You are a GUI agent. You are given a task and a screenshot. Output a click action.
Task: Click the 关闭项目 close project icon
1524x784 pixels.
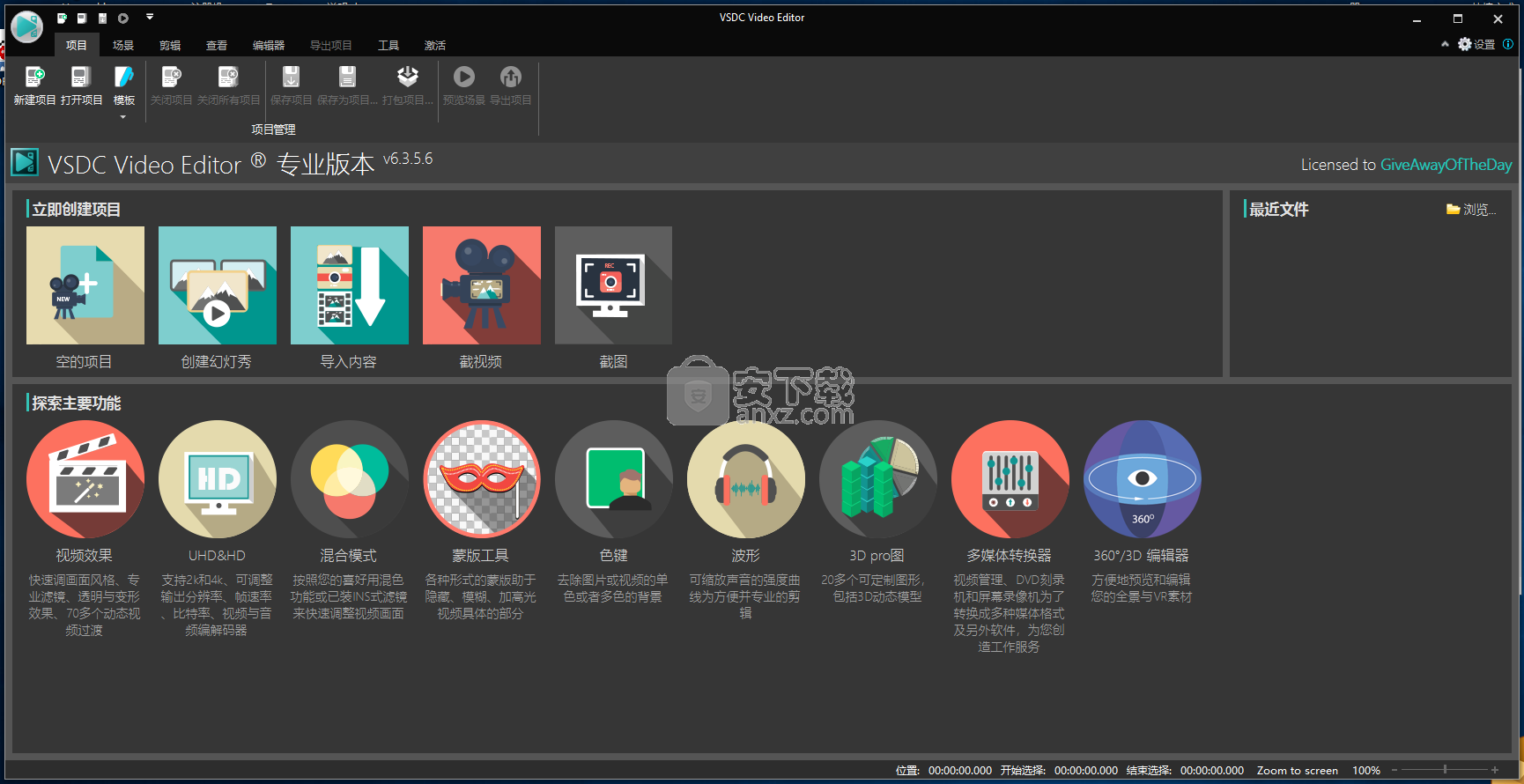point(172,78)
